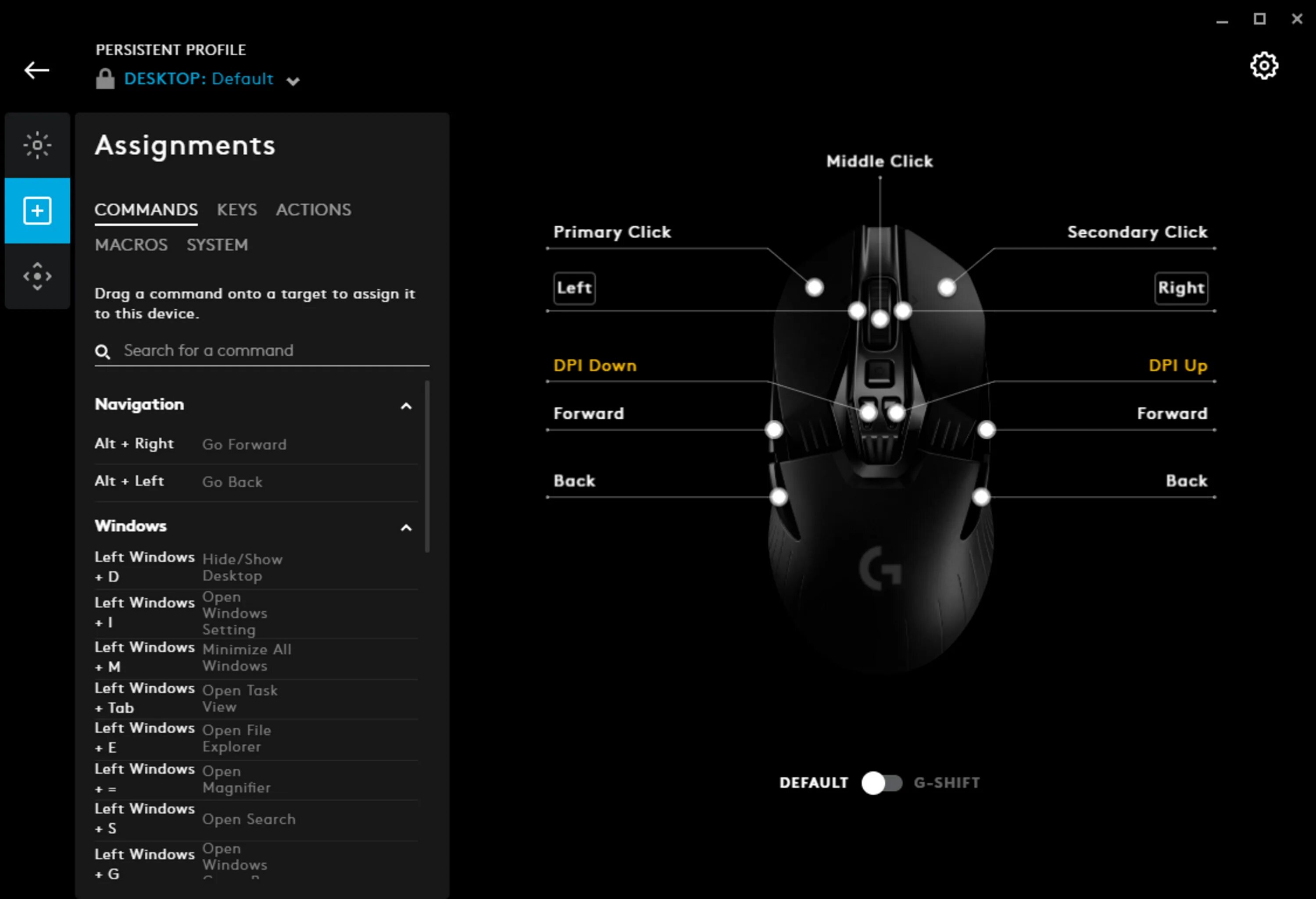Screen dimensions: 1316x899
Task: Click the back arrow icon
Action: (x=37, y=70)
